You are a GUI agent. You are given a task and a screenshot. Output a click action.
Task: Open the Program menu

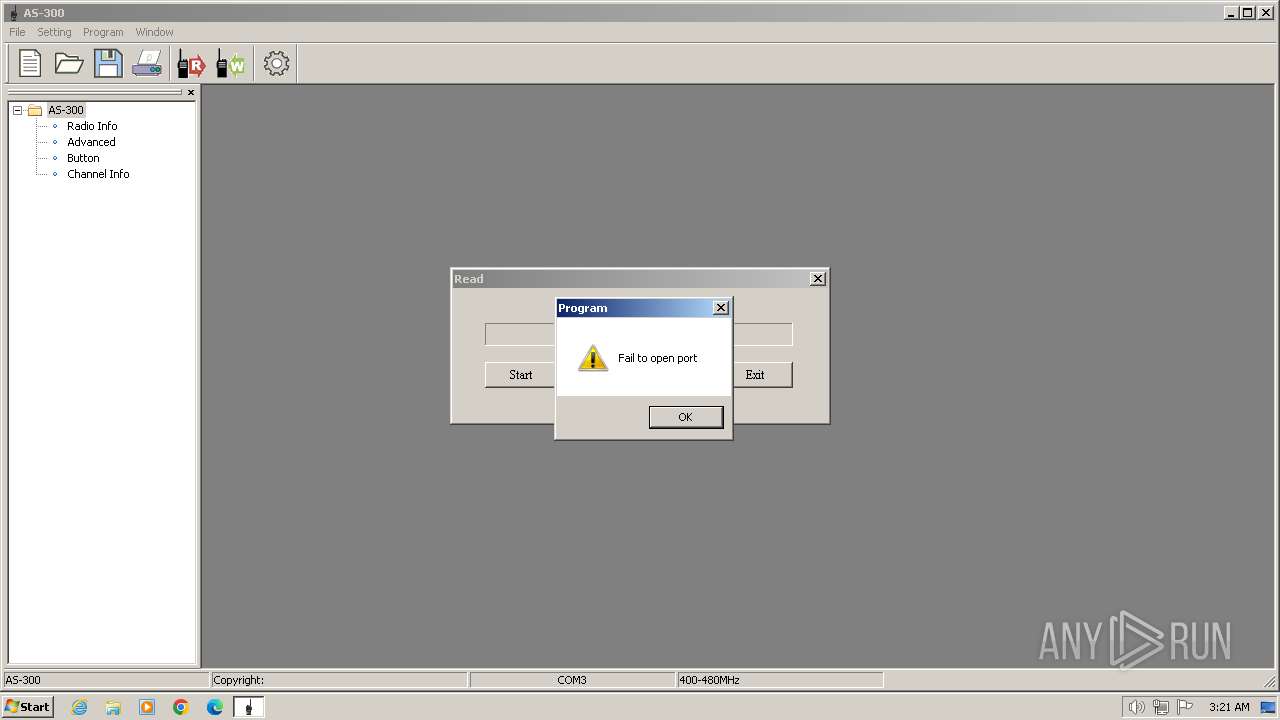(x=103, y=32)
